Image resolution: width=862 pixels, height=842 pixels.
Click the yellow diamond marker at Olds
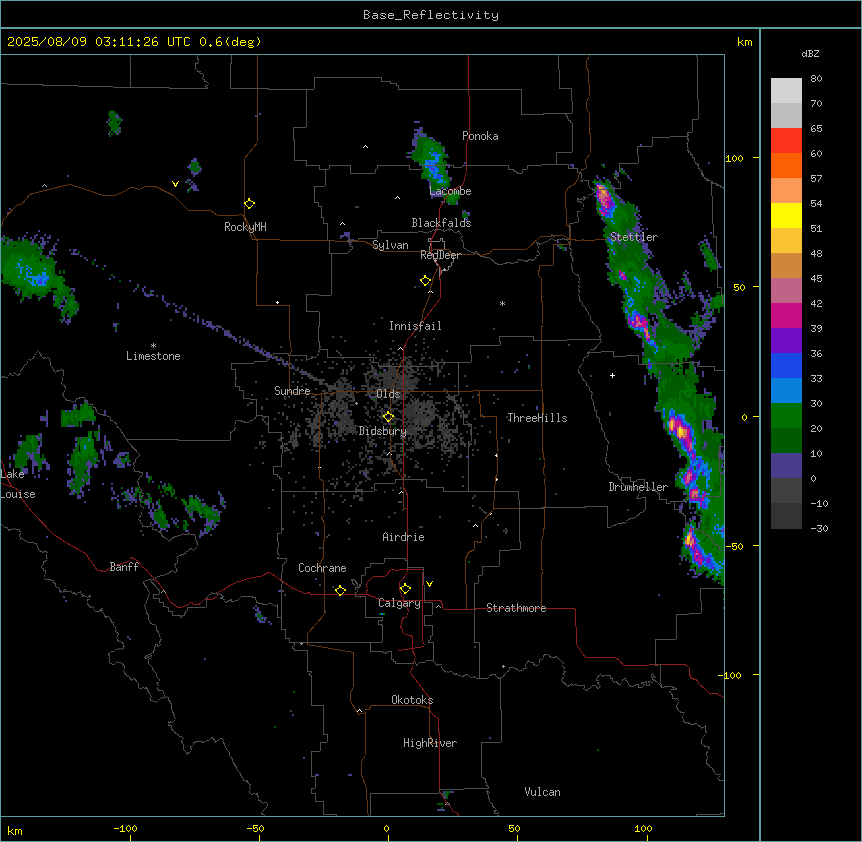[x=388, y=417]
